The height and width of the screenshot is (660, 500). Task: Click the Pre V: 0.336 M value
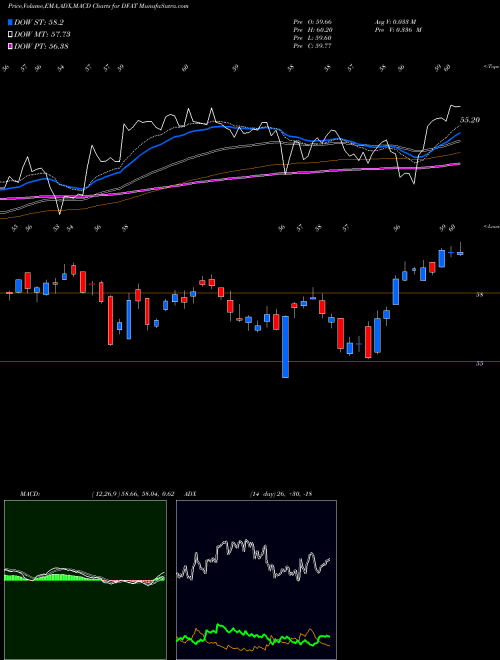400,30
